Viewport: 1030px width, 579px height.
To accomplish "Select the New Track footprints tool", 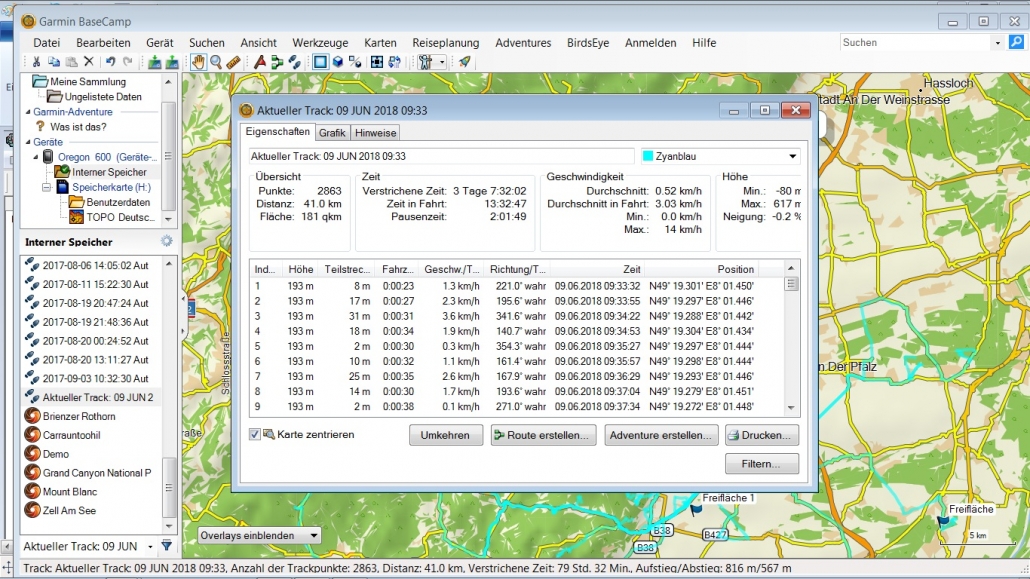I will click(x=295, y=62).
